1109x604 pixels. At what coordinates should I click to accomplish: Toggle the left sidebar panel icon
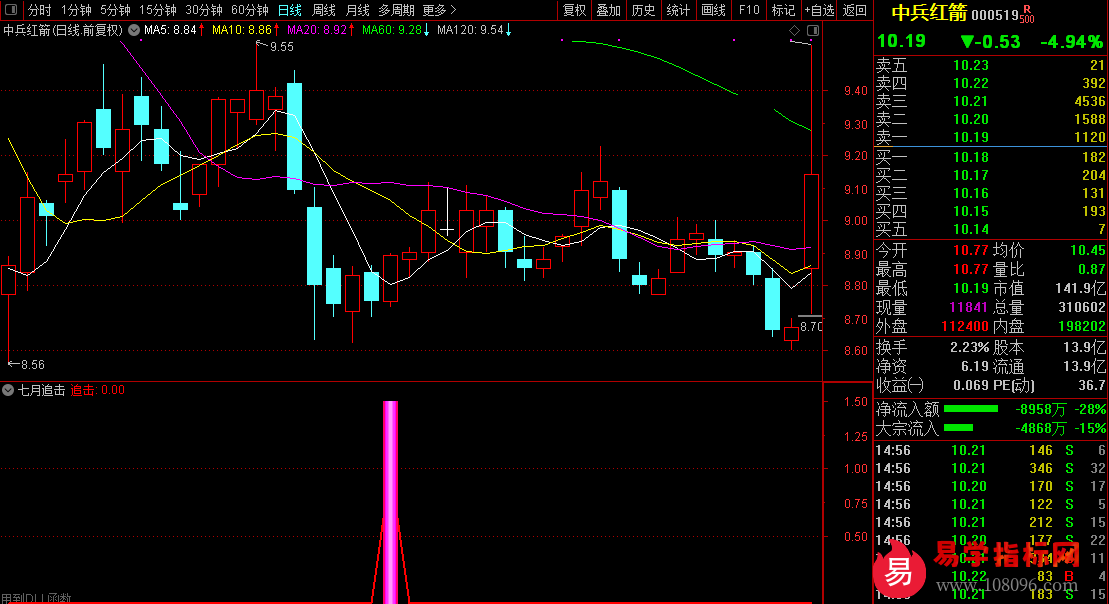point(11,10)
